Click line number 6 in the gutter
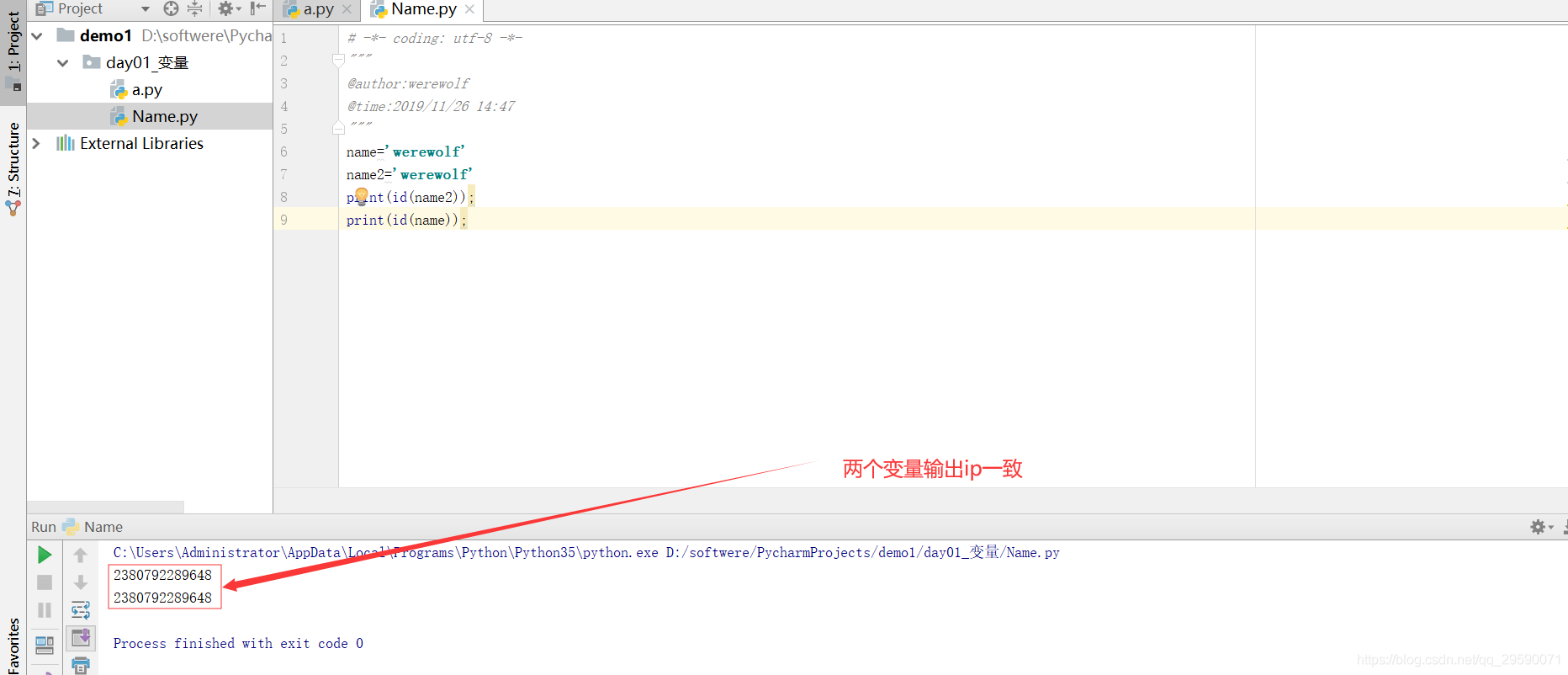 click(x=283, y=151)
